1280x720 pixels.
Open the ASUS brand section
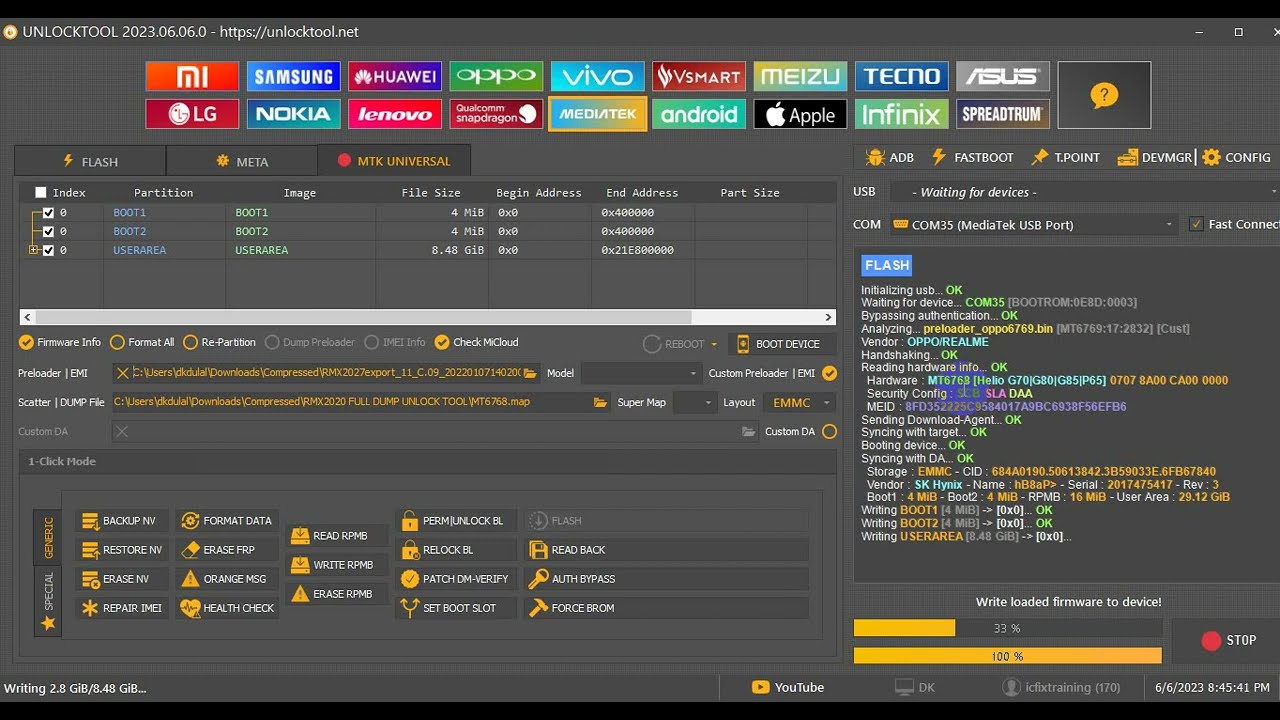[x=1003, y=76]
